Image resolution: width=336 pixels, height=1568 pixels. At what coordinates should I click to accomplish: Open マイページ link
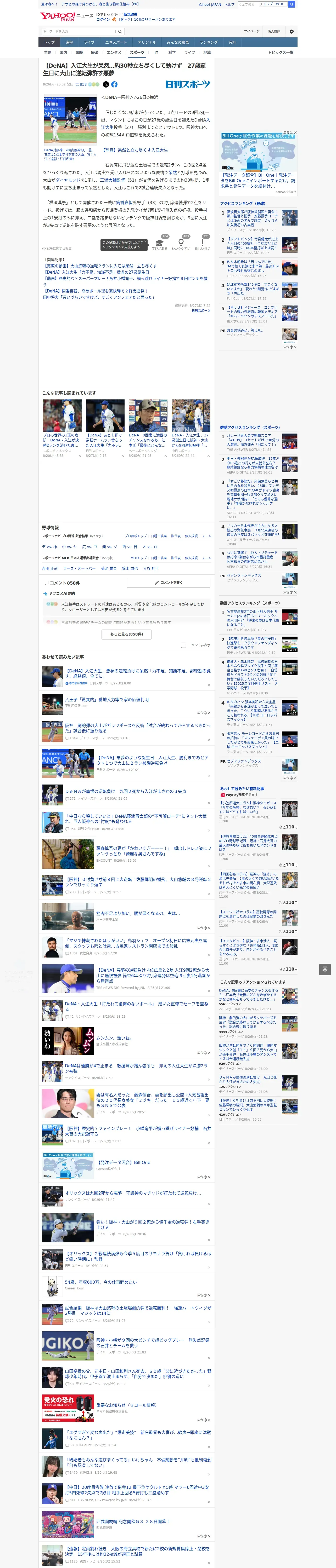(x=252, y=32)
